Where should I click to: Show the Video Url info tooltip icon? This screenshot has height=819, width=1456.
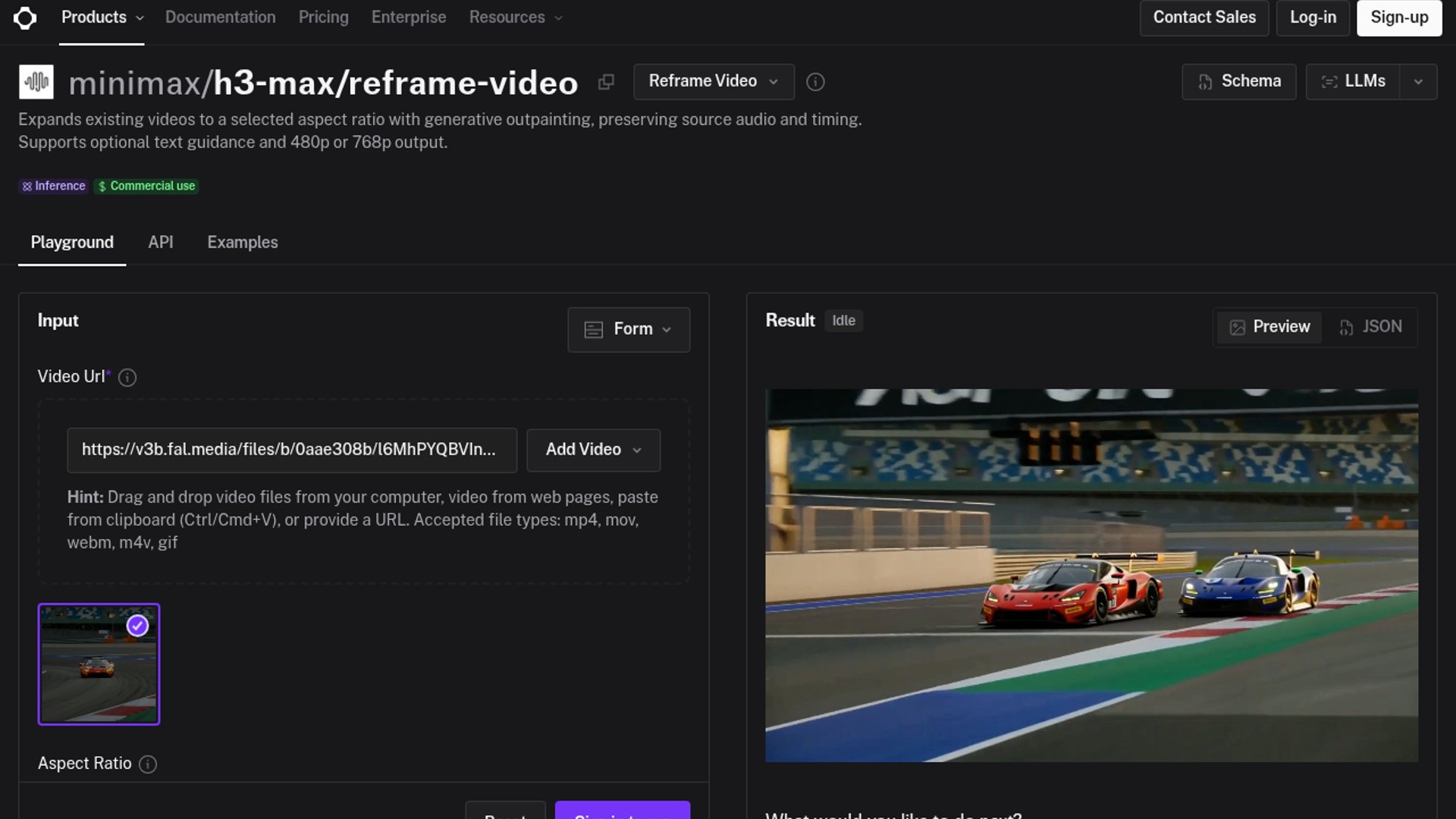(x=127, y=378)
